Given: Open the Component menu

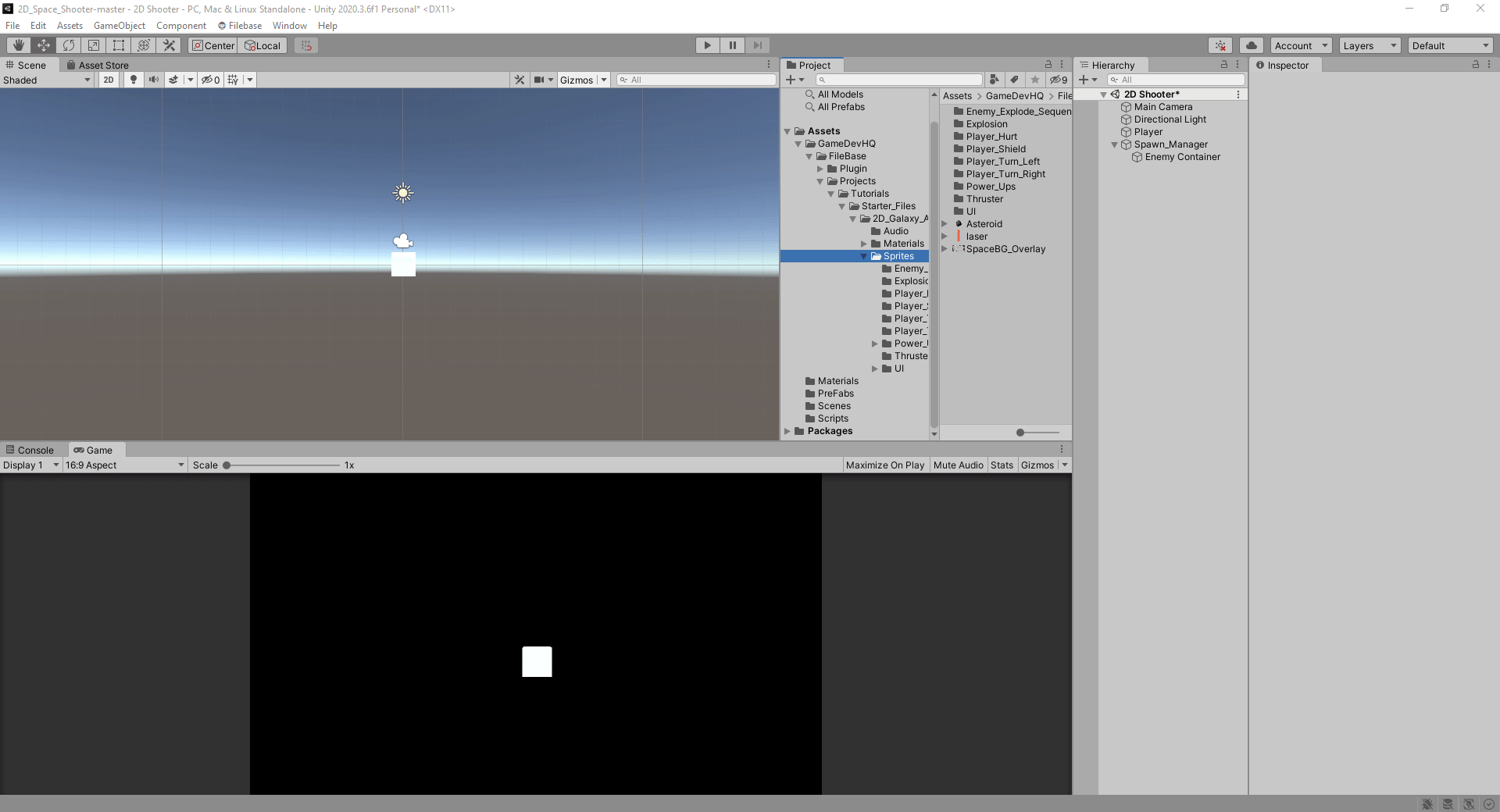Looking at the screenshot, I should pos(181,25).
